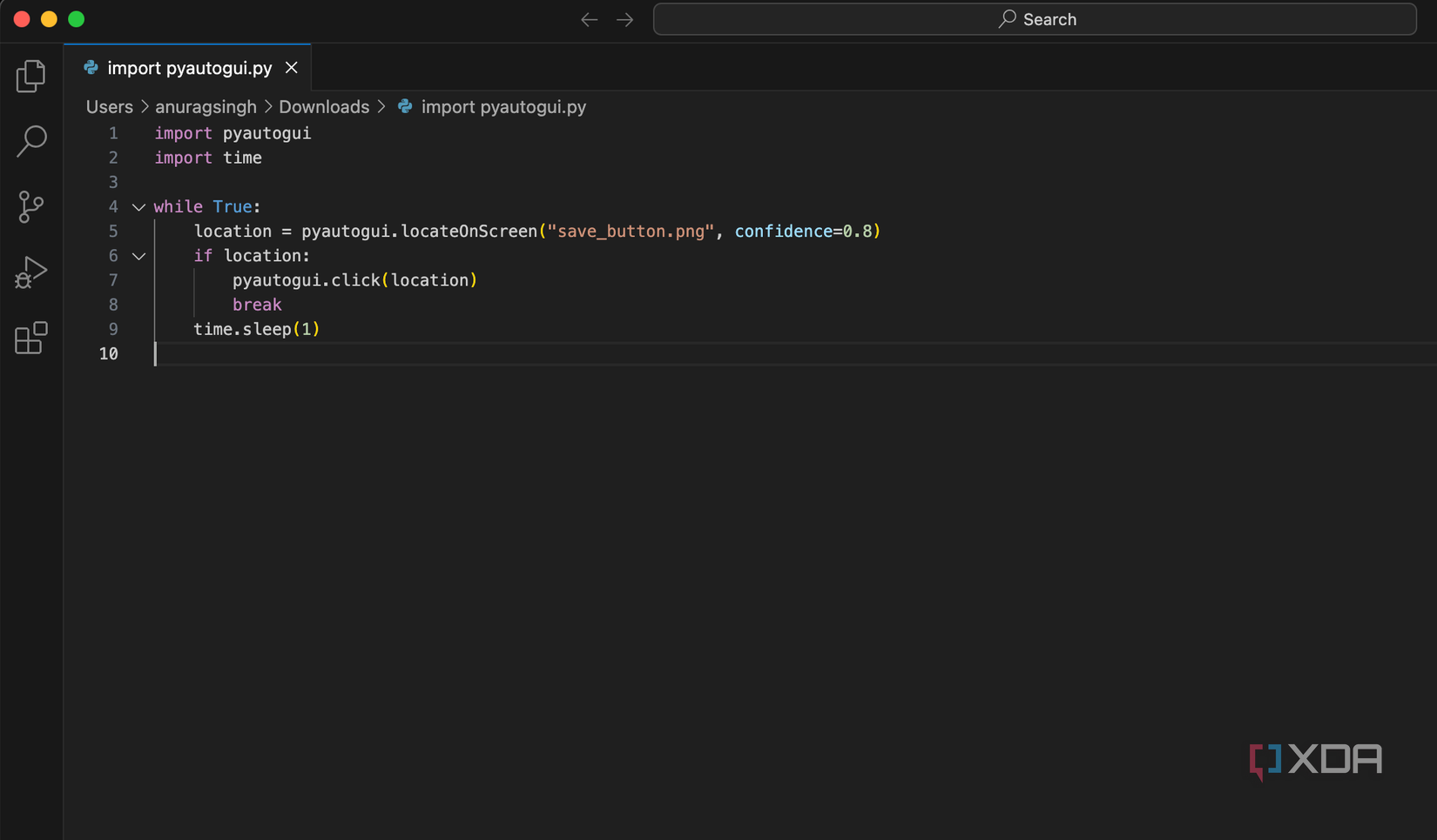Viewport: 1437px width, 840px height.
Task: Collapse the while True code block
Action: [138, 207]
